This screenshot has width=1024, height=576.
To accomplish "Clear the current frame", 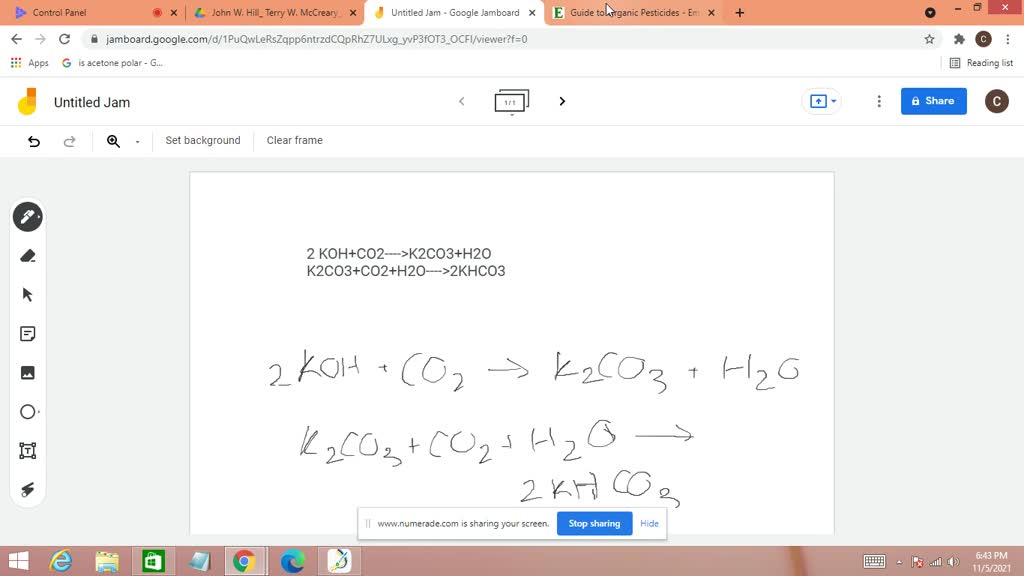I will [x=294, y=140].
